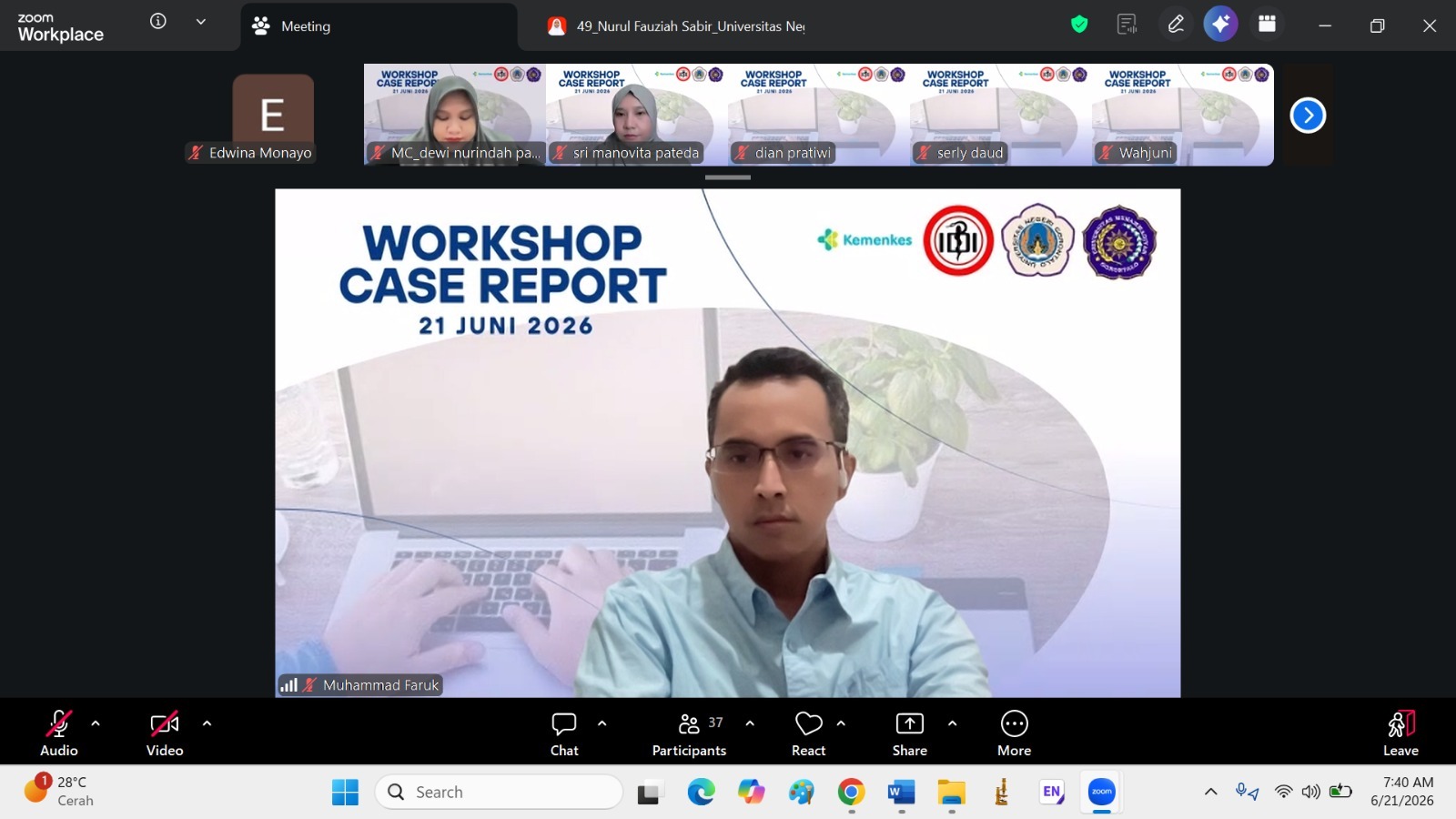
Task: Open the Chat panel
Action: pyautogui.click(x=564, y=733)
